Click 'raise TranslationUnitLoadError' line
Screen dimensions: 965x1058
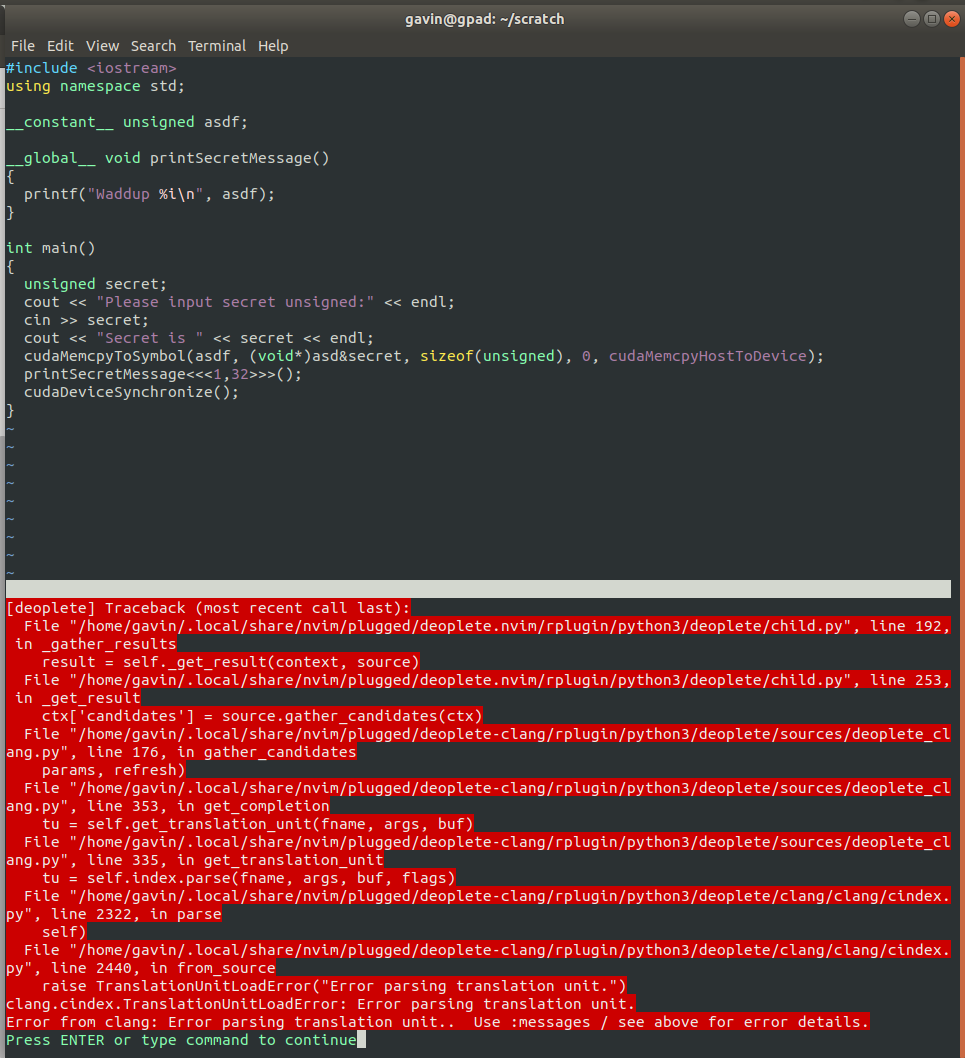click(x=334, y=986)
